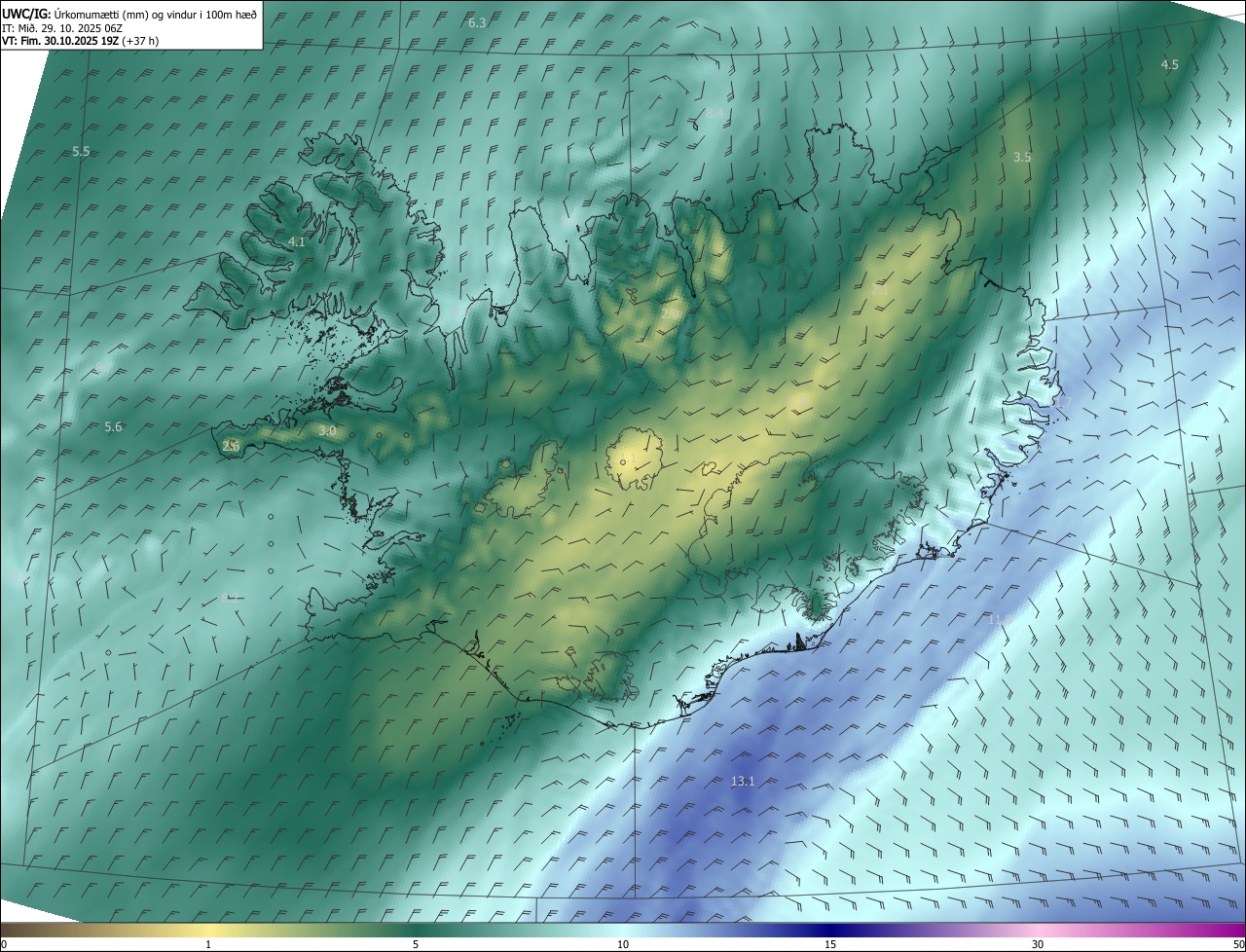Click the 8.4 value label
Viewport: 1246px width, 952px height.
[715, 114]
